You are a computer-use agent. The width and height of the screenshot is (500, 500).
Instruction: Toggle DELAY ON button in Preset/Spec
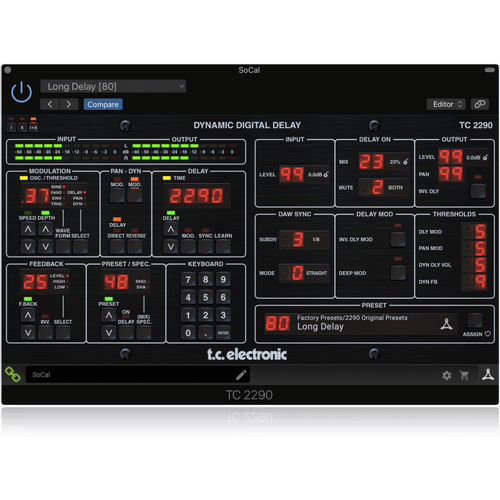coord(126,332)
